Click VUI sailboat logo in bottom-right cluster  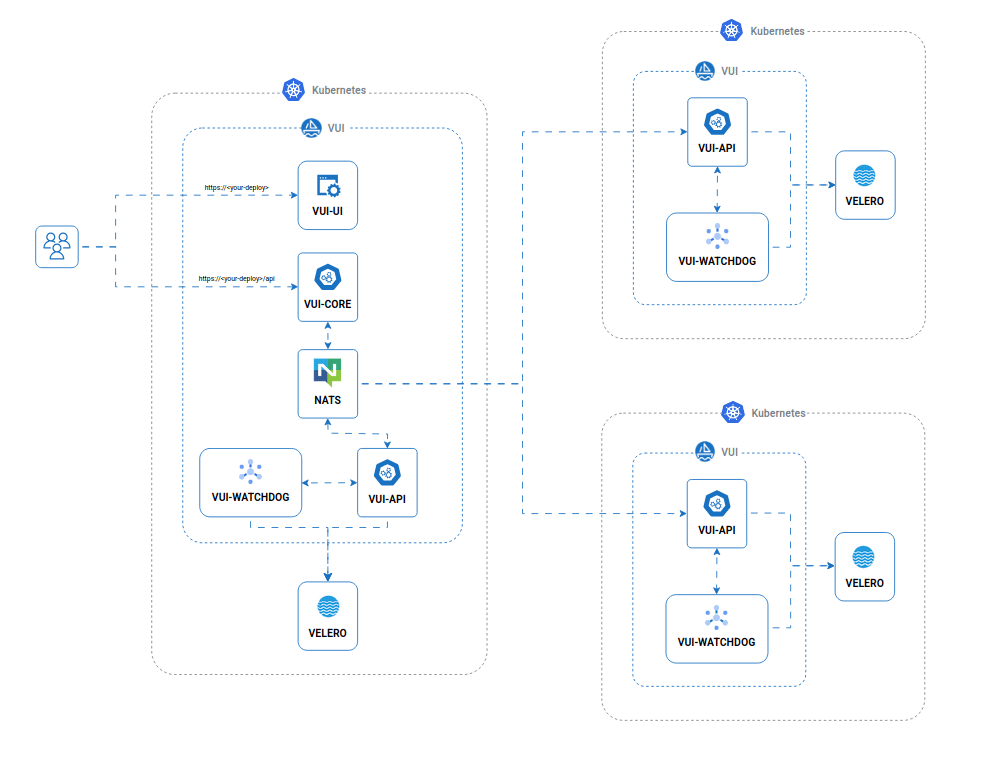click(x=705, y=451)
